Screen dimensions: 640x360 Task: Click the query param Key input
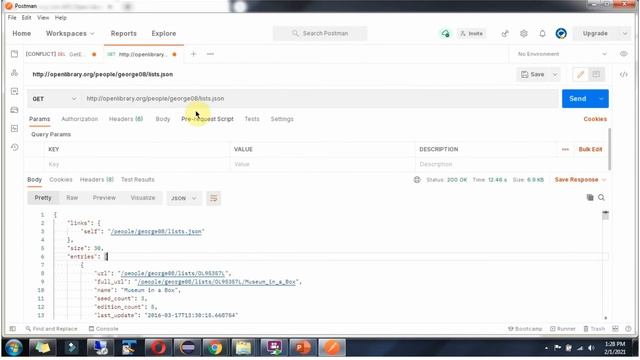click(x=137, y=164)
